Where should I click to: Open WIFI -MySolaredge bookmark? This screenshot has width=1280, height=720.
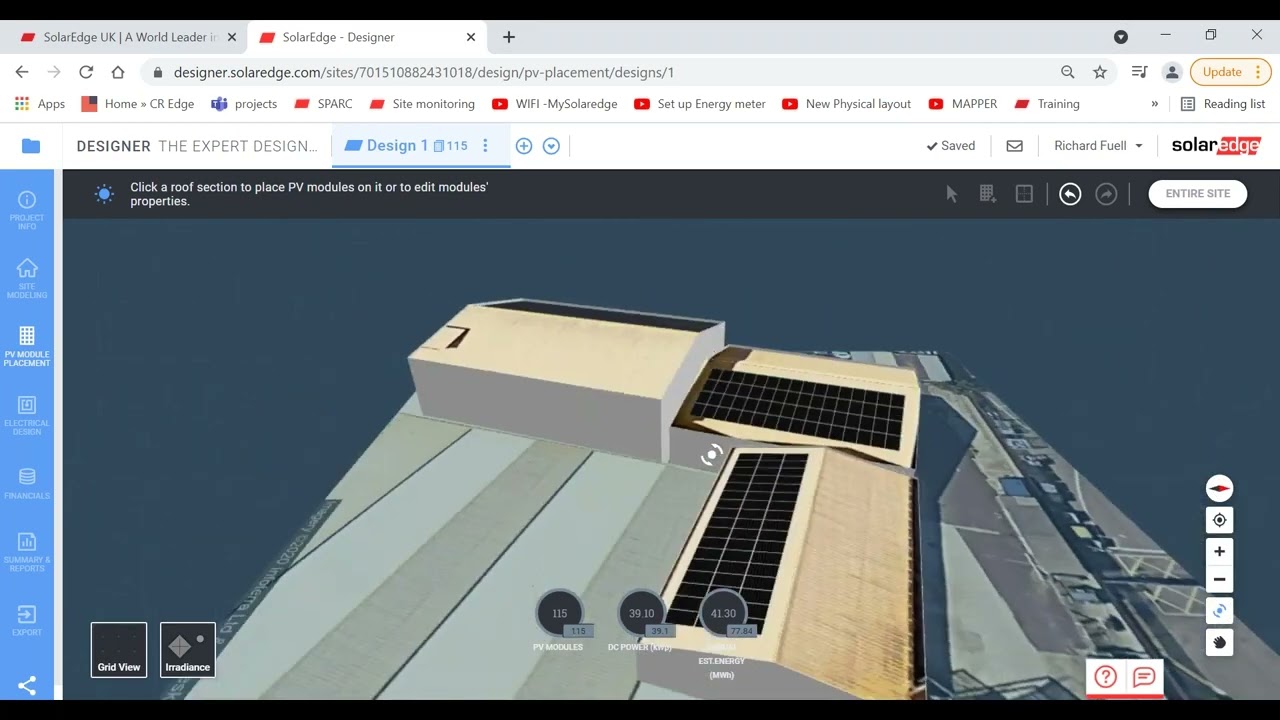click(x=555, y=104)
